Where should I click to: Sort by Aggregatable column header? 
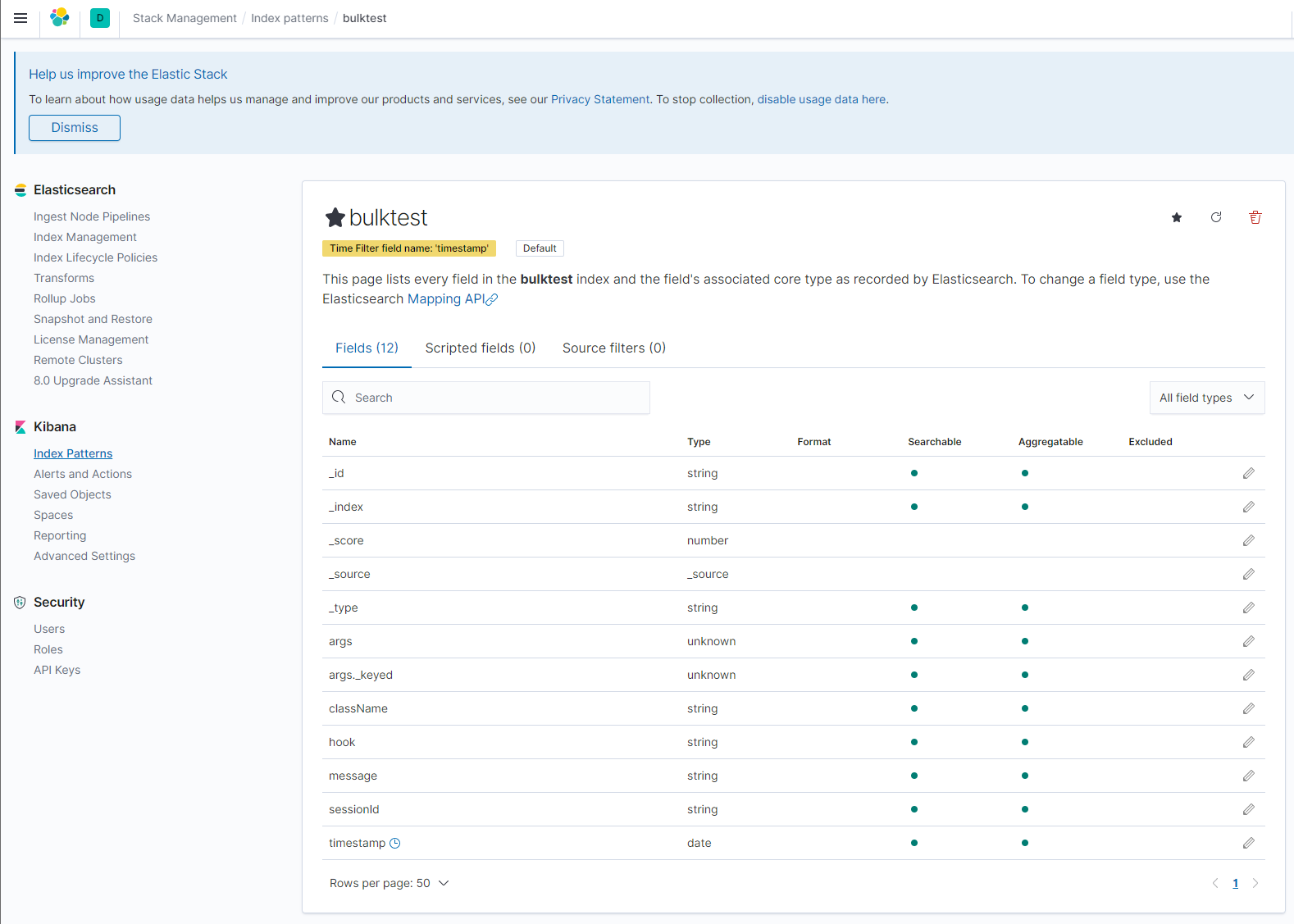pyautogui.click(x=1050, y=442)
